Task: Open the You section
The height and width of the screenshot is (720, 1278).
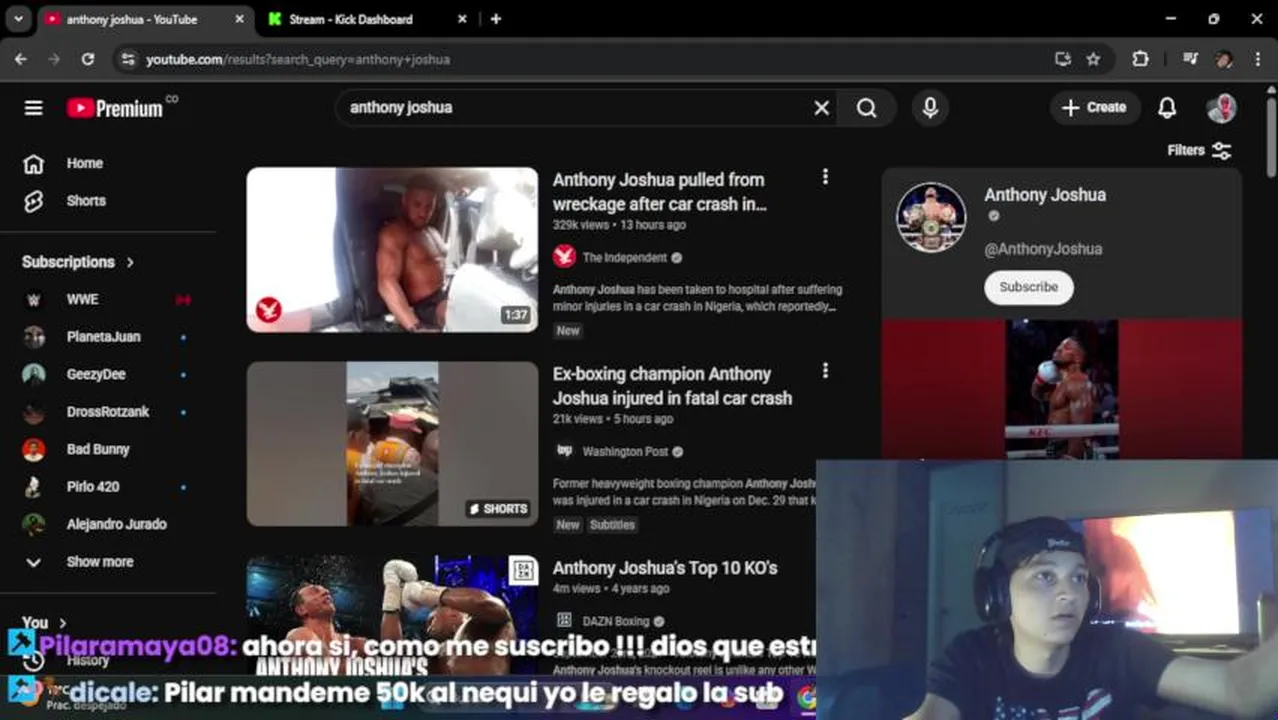Action: point(45,622)
